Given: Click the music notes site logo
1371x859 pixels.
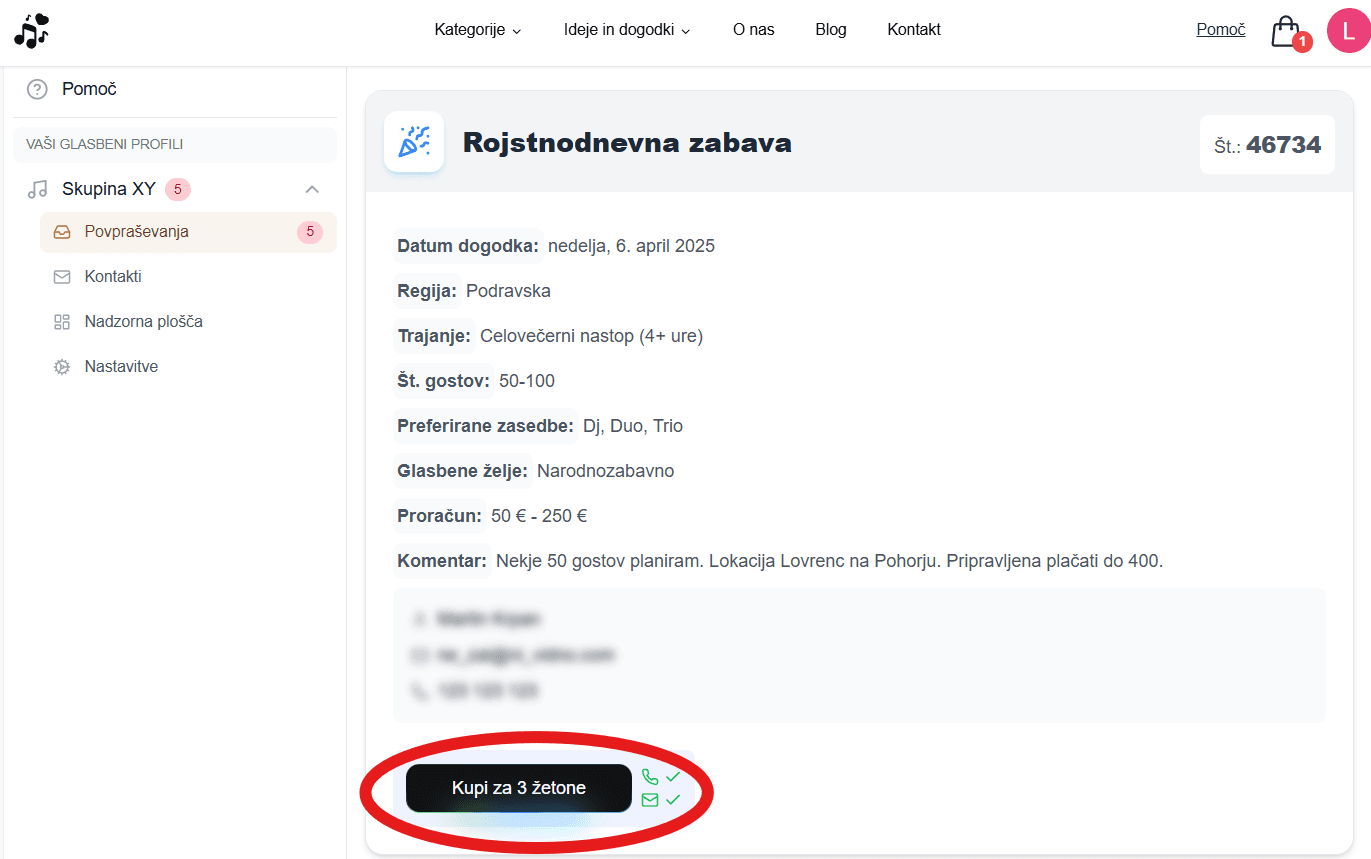Looking at the screenshot, I should point(31,30).
